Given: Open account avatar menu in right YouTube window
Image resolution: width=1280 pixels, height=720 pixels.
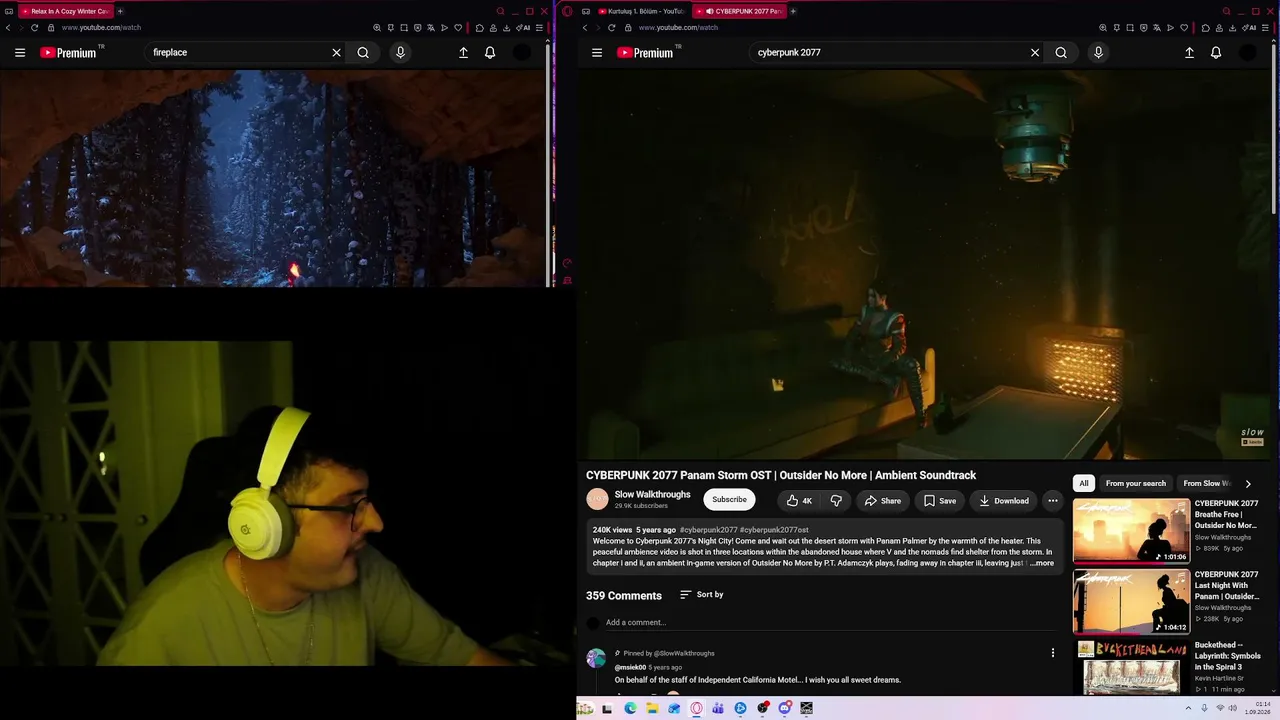Looking at the screenshot, I should click(1248, 53).
